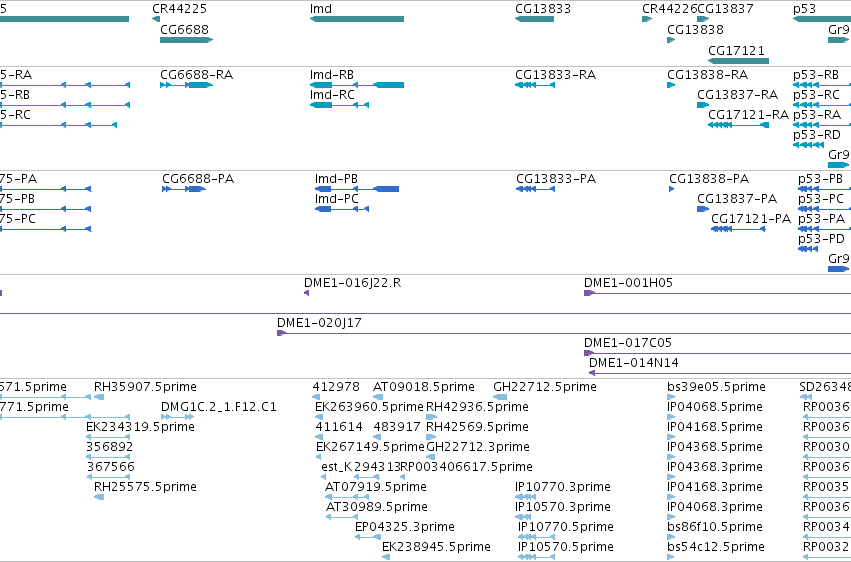Select the DME1-017C05 BAC label
The image size is (851, 562).
627,343
